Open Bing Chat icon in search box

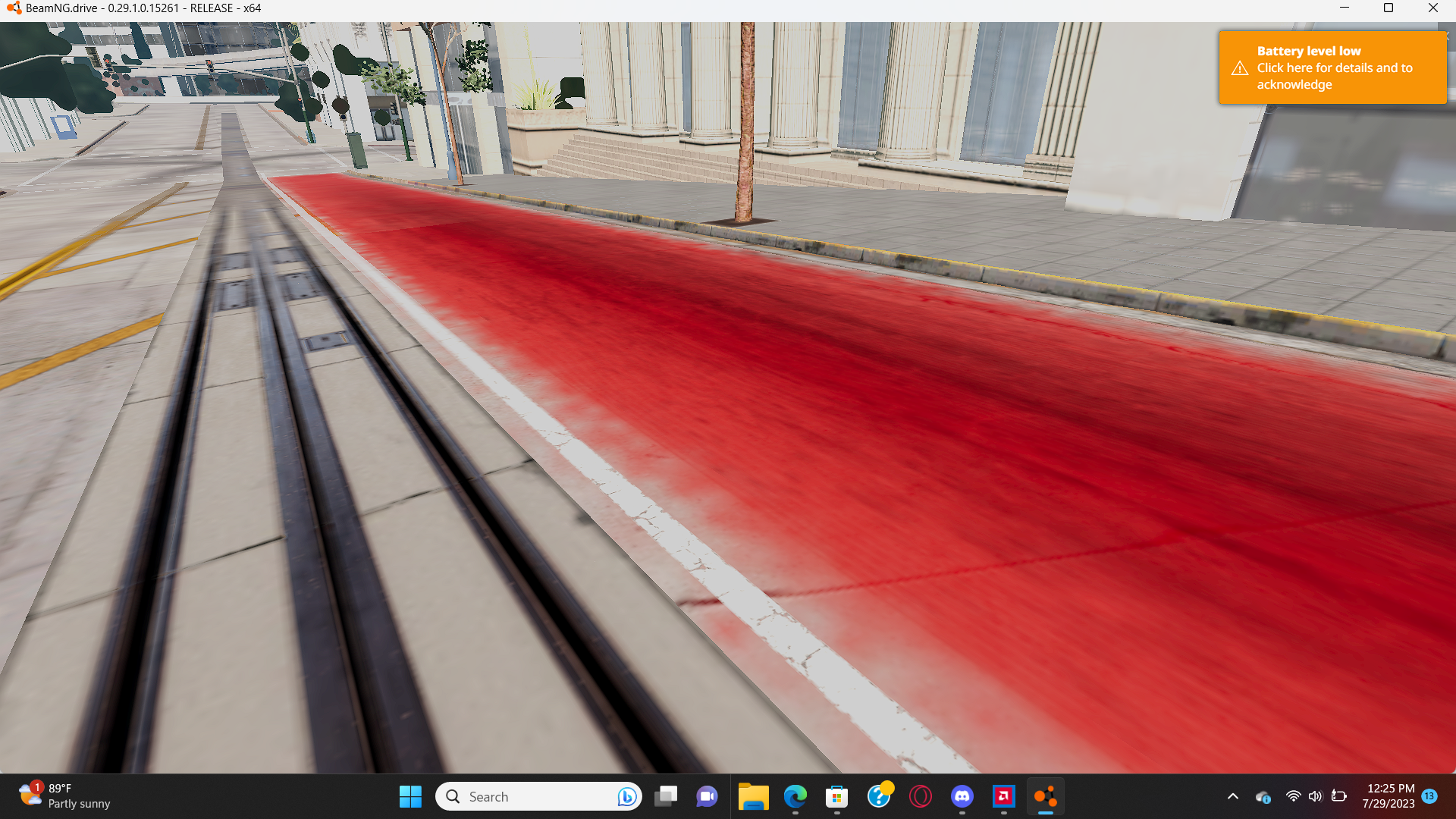pyautogui.click(x=626, y=796)
